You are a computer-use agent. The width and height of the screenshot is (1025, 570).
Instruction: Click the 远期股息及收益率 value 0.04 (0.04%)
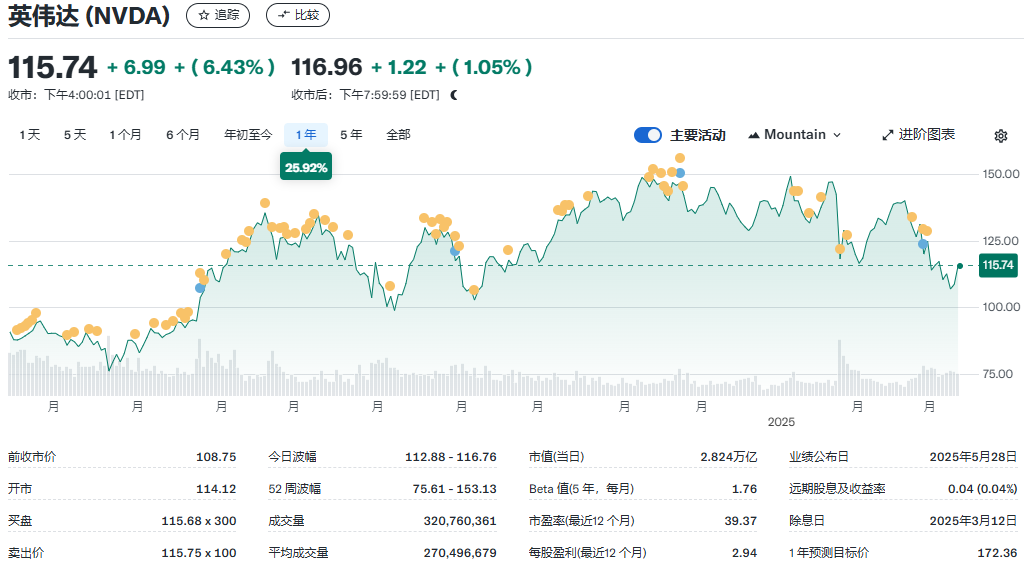[x=983, y=489]
